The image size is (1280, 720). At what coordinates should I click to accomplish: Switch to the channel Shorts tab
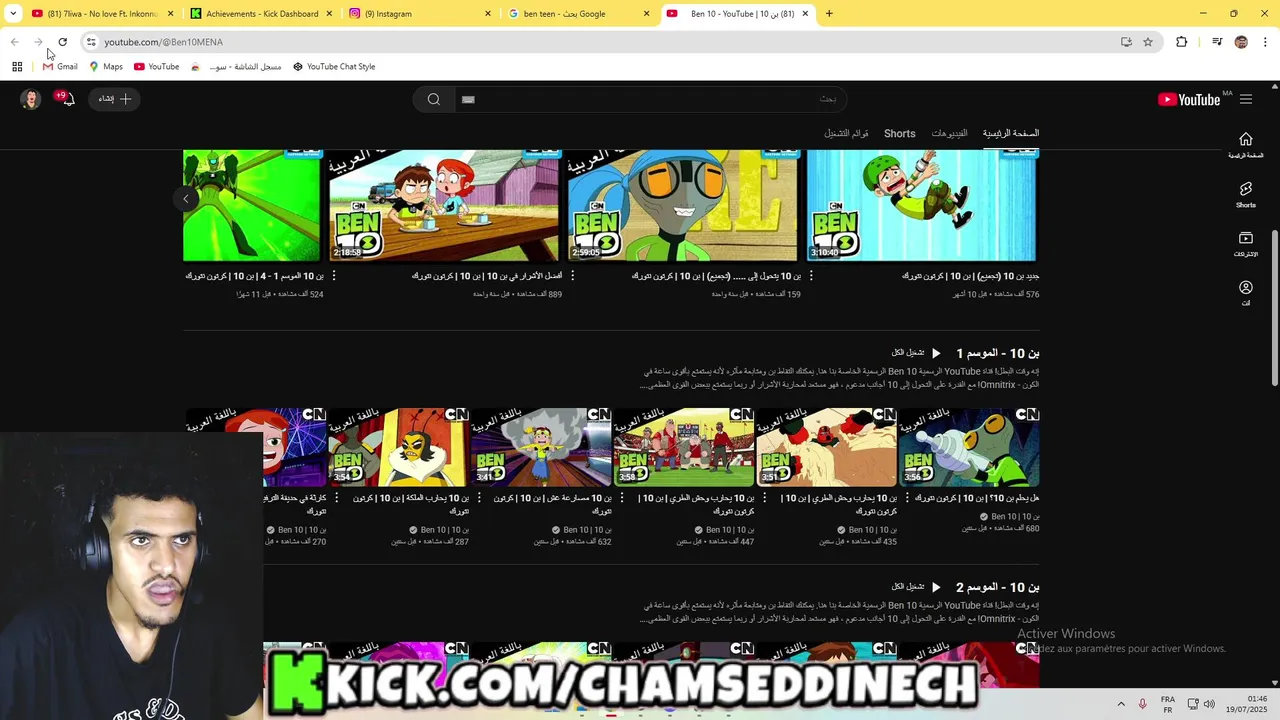899,133
